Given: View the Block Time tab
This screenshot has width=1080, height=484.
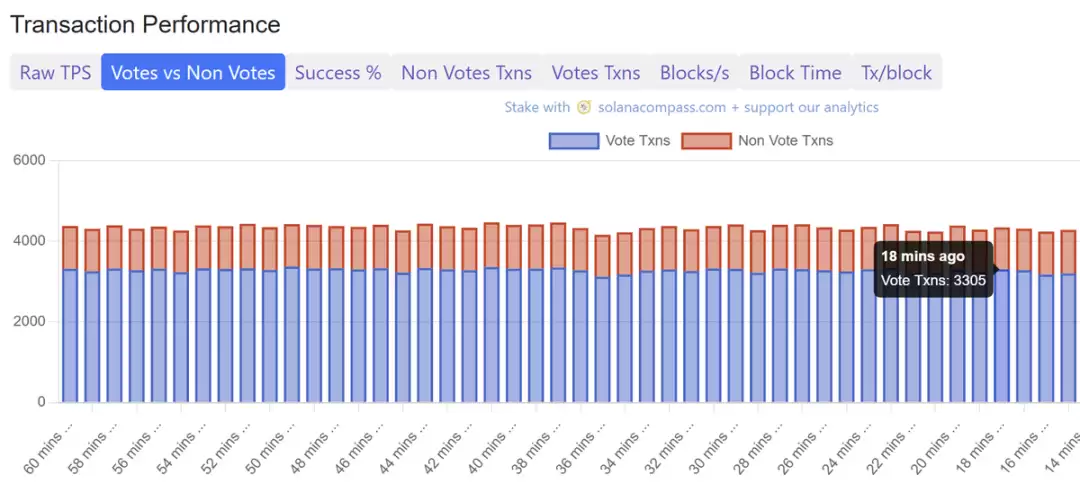Looking at the screenshot, I should pos(795,72).
